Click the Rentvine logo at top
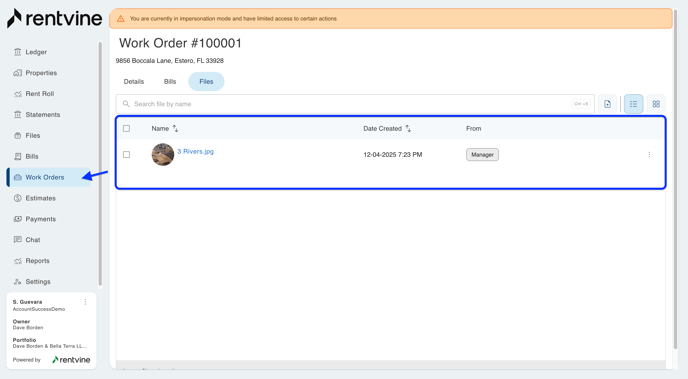Image resolution: width=688 pixels, height=379 pixels. pyautogui.click(x=54, y=18)
